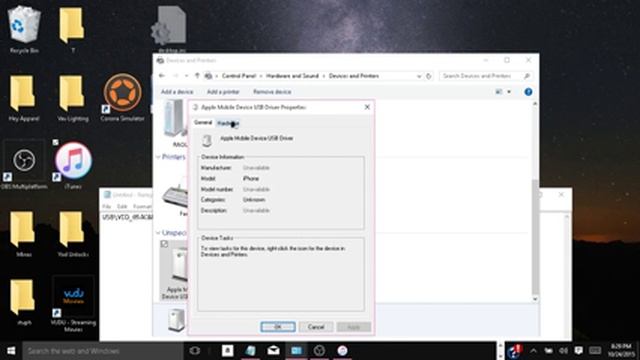Open the Yod Unlock folder
This screenshot has width=640, height=360.
[73, 233]
